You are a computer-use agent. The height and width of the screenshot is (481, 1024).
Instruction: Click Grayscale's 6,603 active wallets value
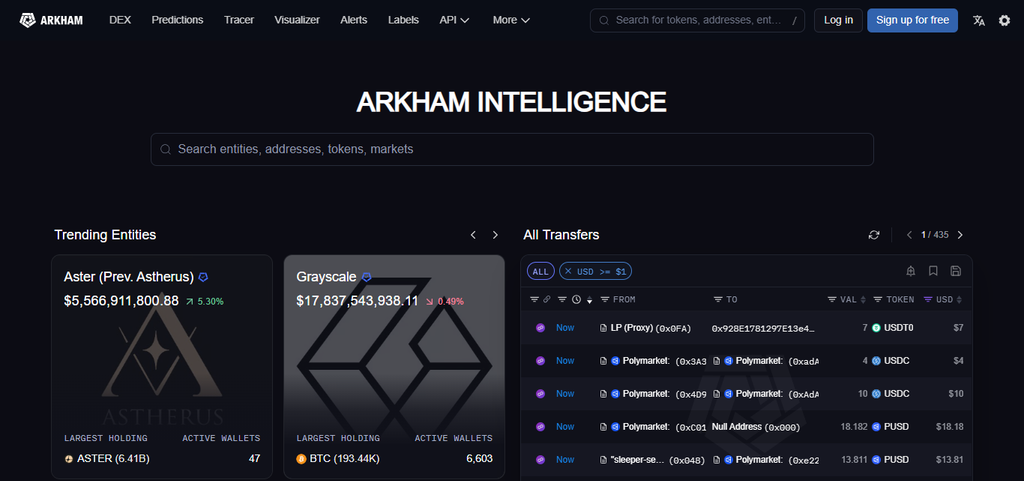pos(479,459)
